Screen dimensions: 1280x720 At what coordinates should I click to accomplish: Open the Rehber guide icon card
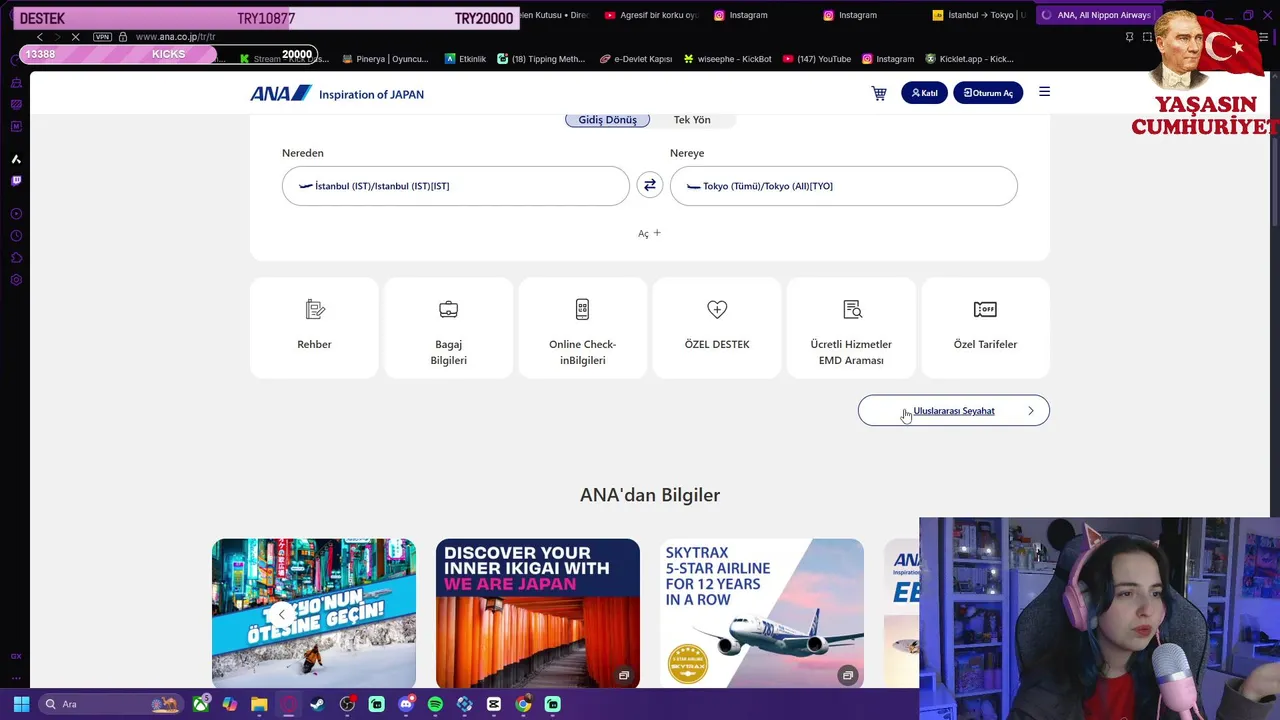[314, 327]
